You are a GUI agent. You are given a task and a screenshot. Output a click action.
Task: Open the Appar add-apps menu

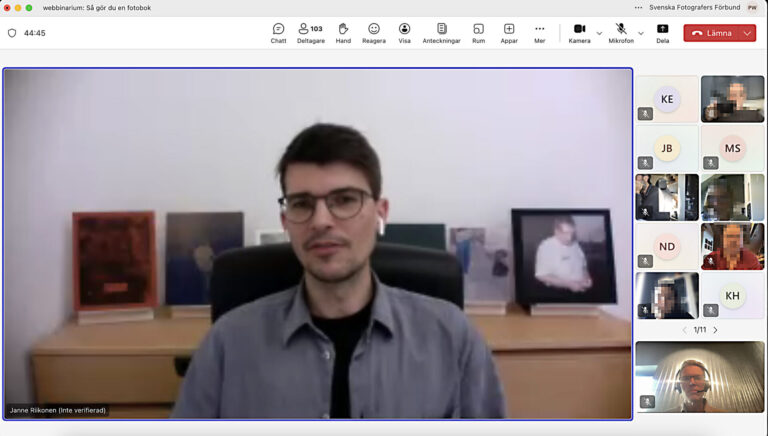[x=509, y=33]
